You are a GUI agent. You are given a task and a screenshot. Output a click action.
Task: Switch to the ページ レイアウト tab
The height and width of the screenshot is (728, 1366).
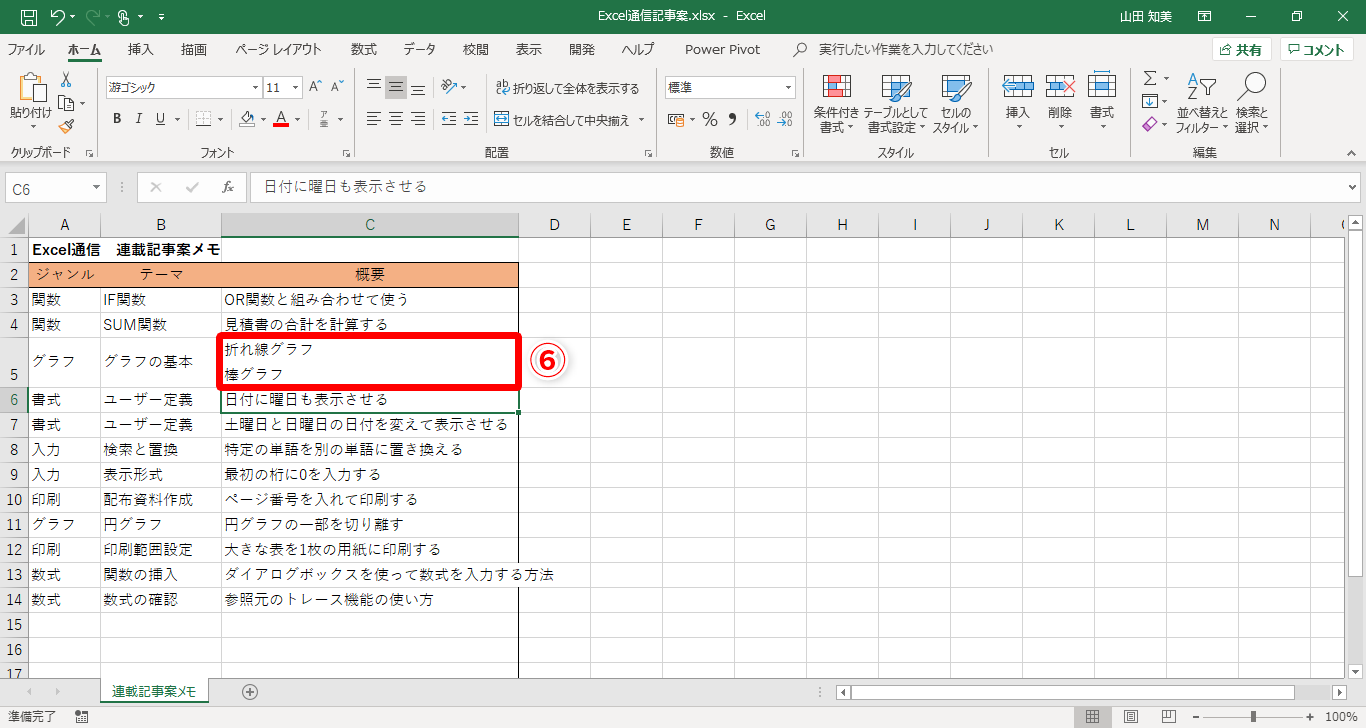click(x=279, y=50)
